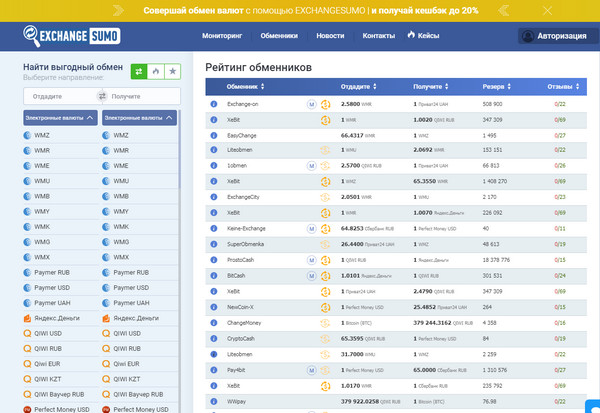Collapse the left Электронные валюты group
600x413 pixels.
(x=59, y=118)
